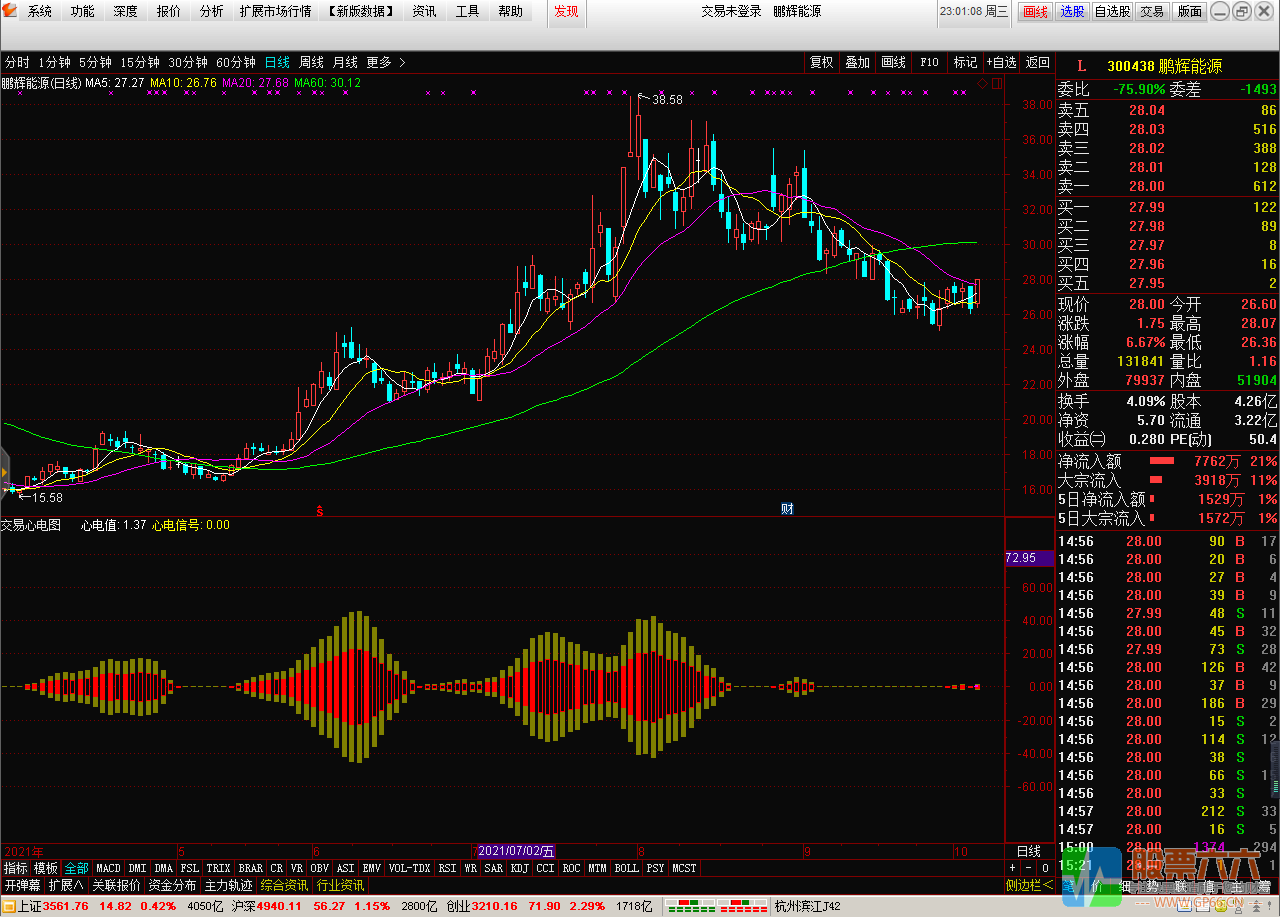Select the BOLL indicator tab

click(626, 868)
